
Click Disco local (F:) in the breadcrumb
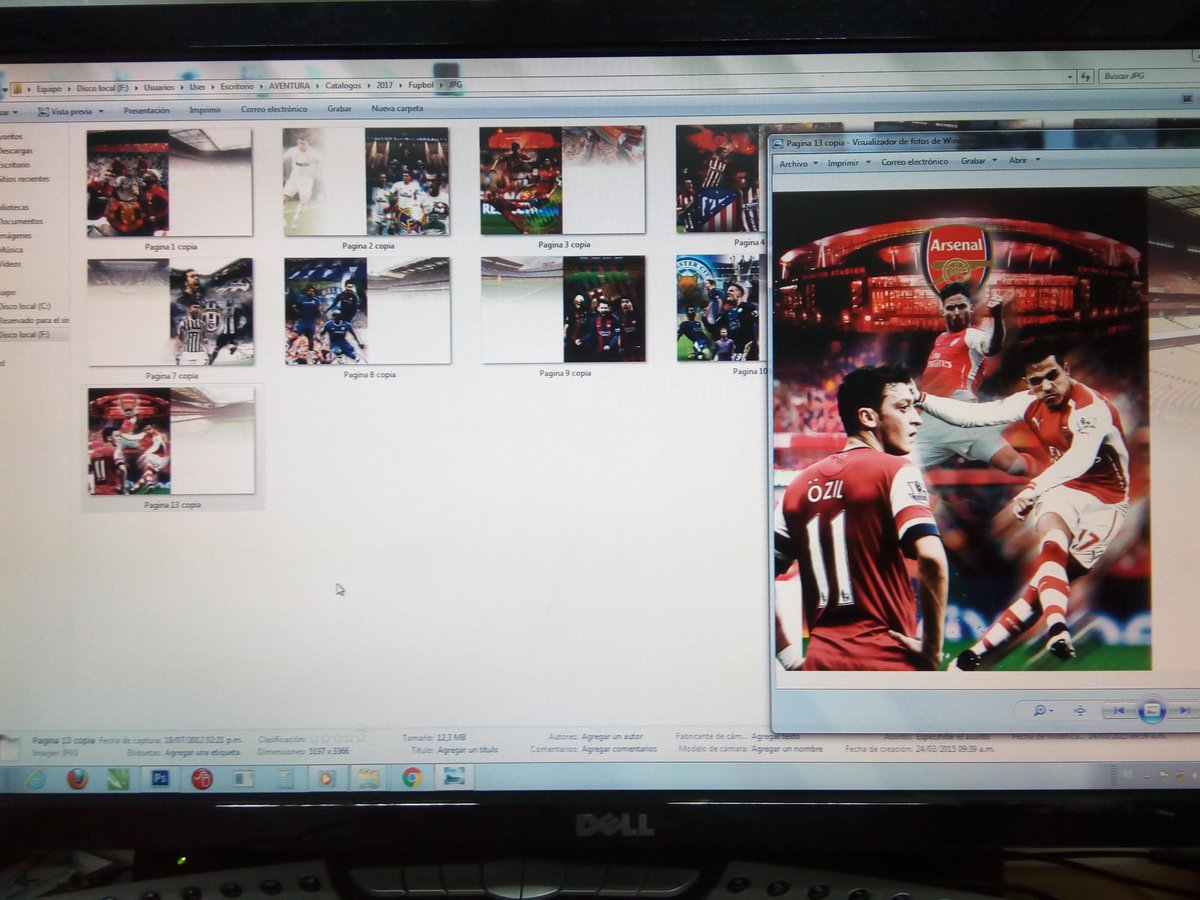click(105, 88)
